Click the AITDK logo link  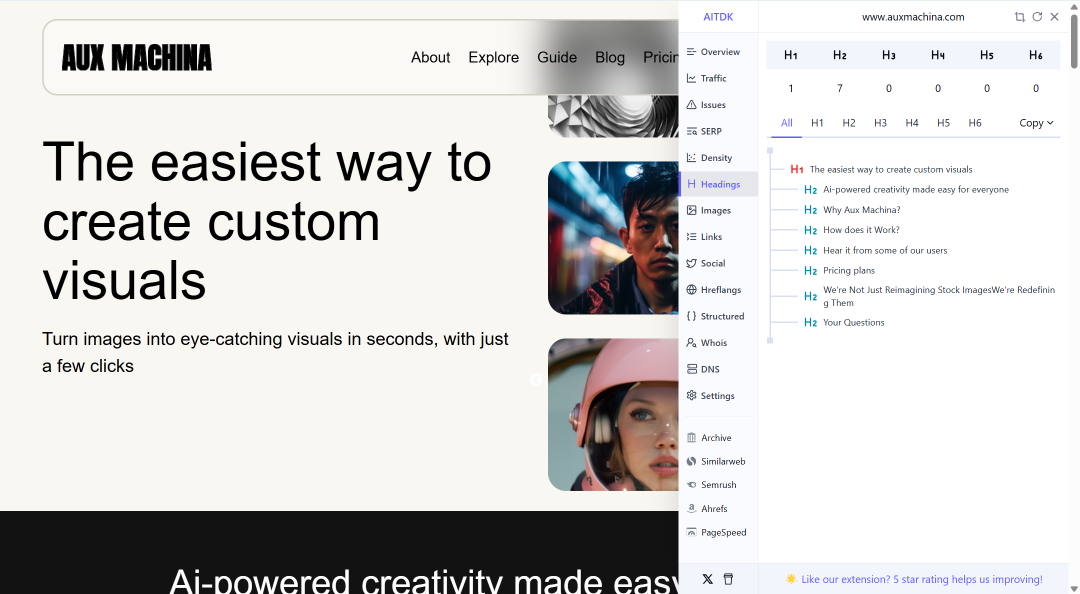click(718, 17)
